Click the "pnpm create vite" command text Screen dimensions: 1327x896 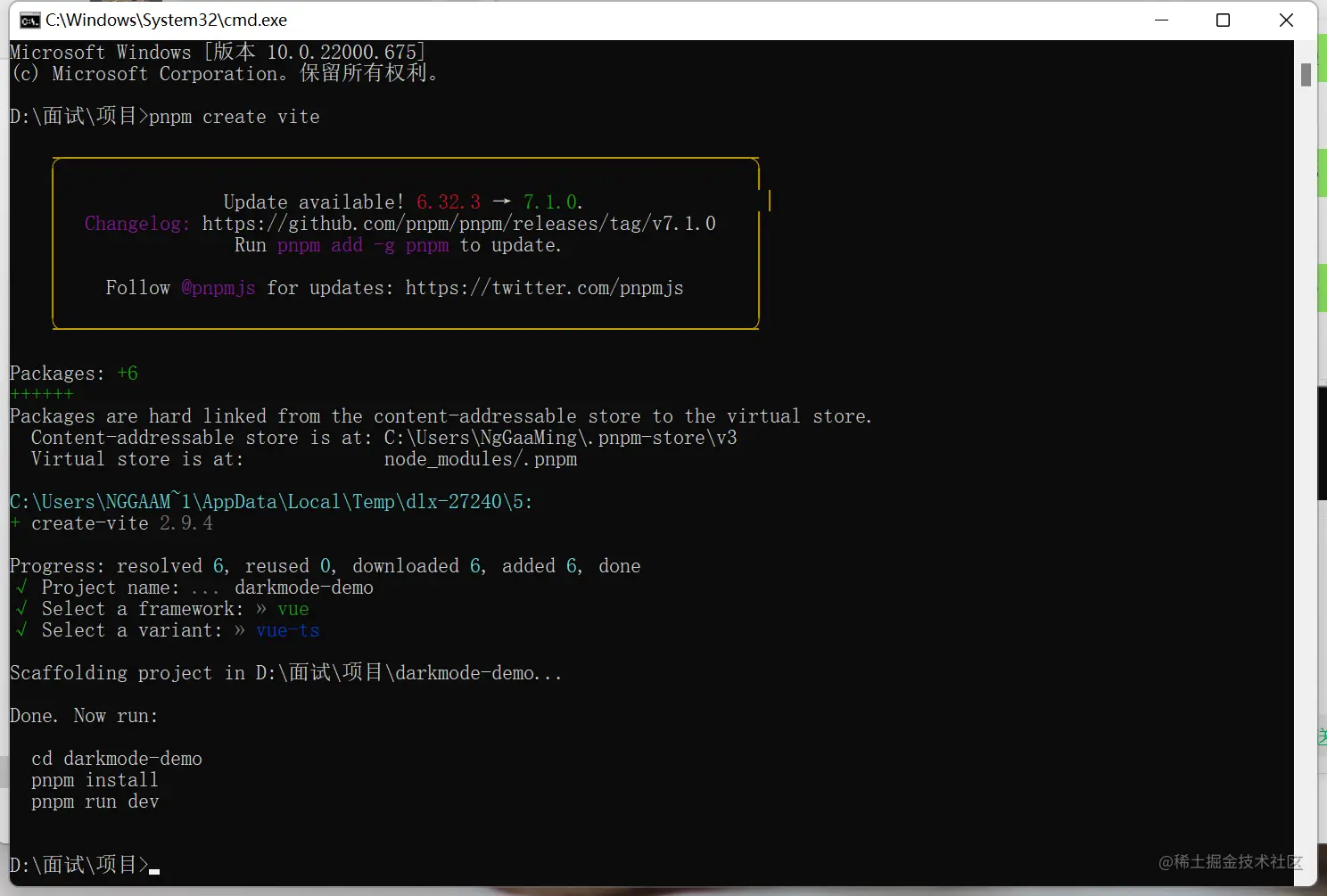pos(235,117)
